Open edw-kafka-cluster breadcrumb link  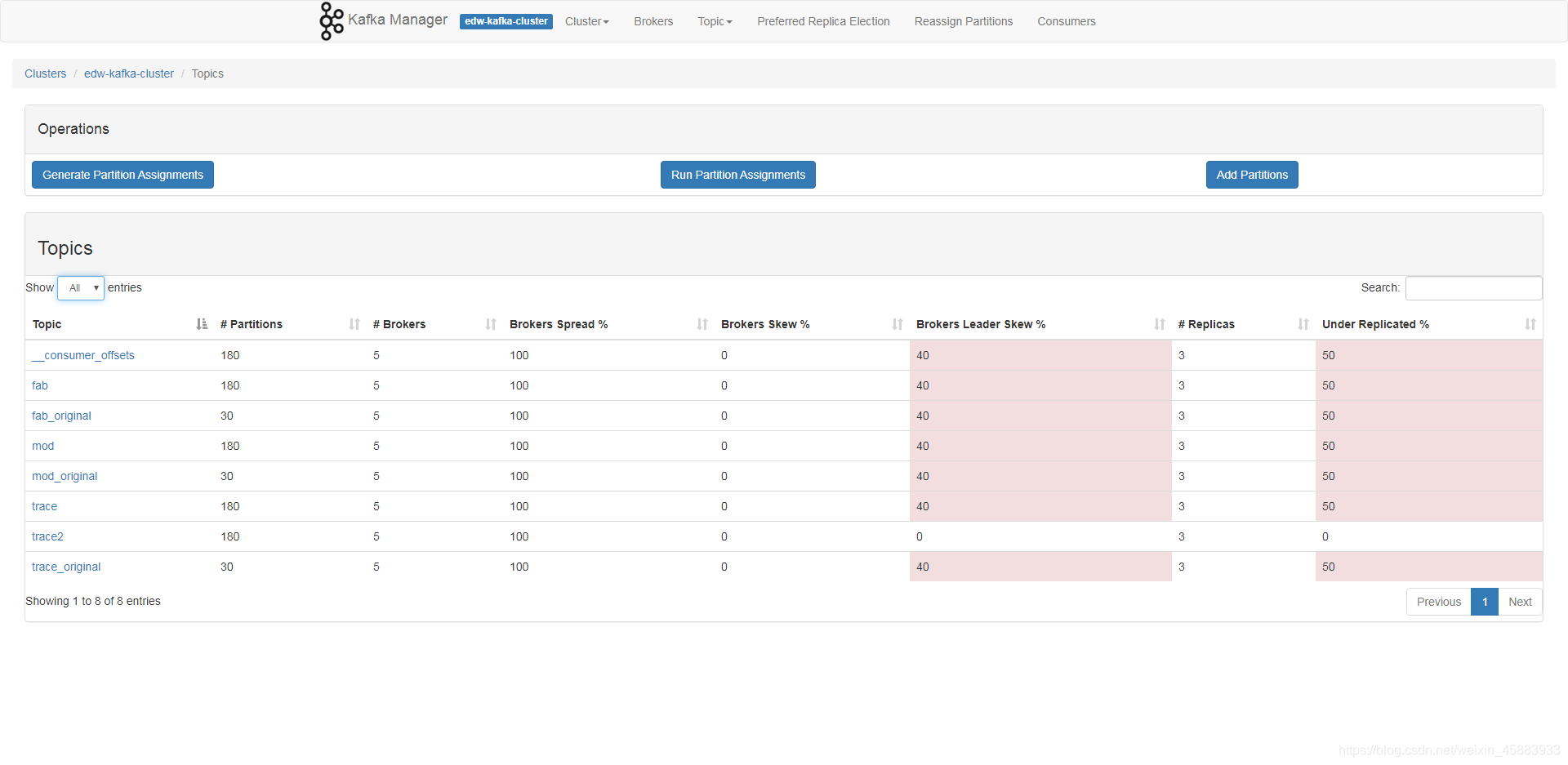tap(129, 73)
